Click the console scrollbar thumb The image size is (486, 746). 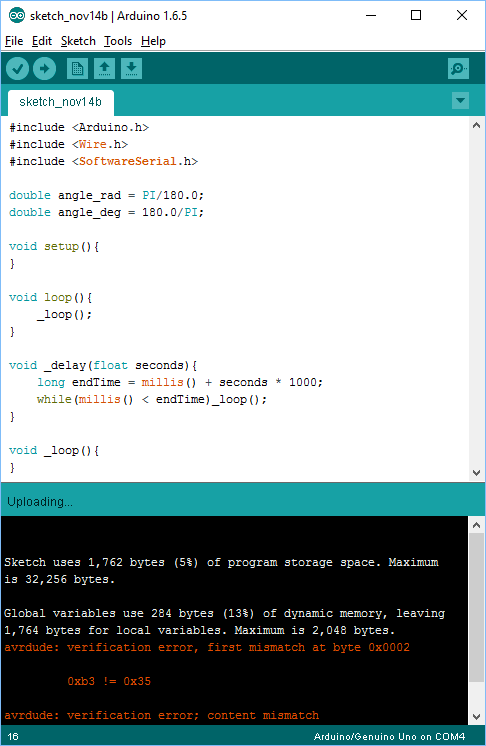tap(476, 608)
